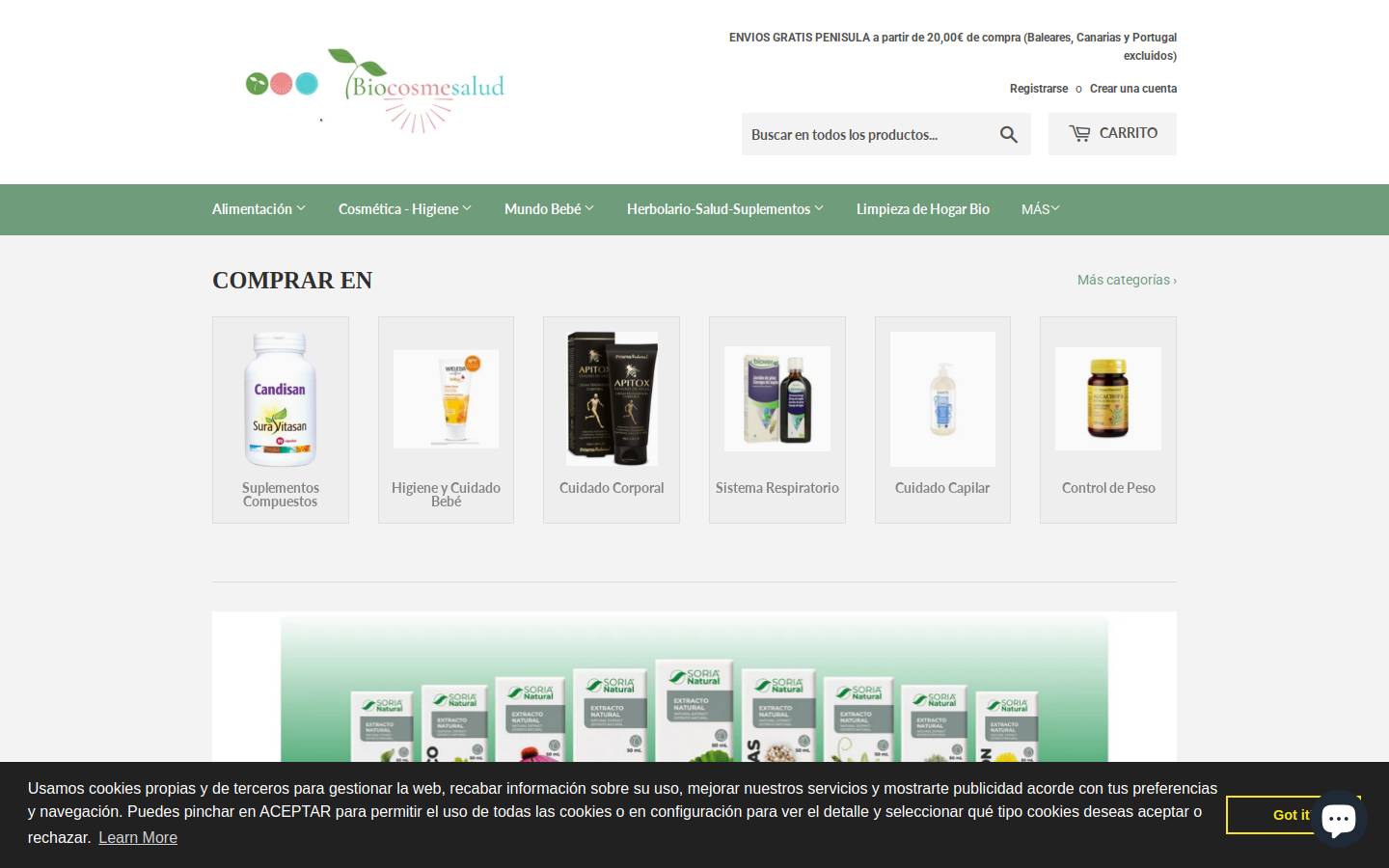The height and width of the screenshot is (868, 1389).
Task: Open the Shopify chat bubble
Action: [1338, 819]
